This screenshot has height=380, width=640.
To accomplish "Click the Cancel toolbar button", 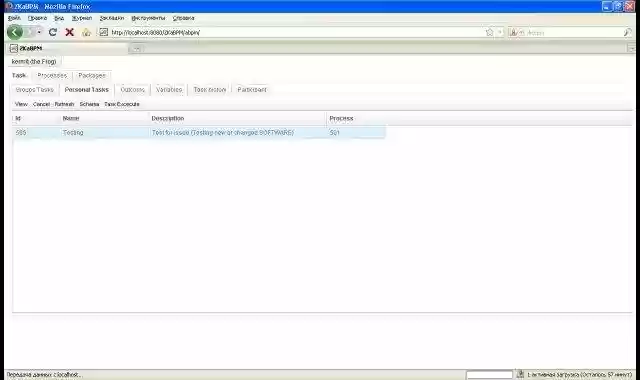I will coord(41,104).
